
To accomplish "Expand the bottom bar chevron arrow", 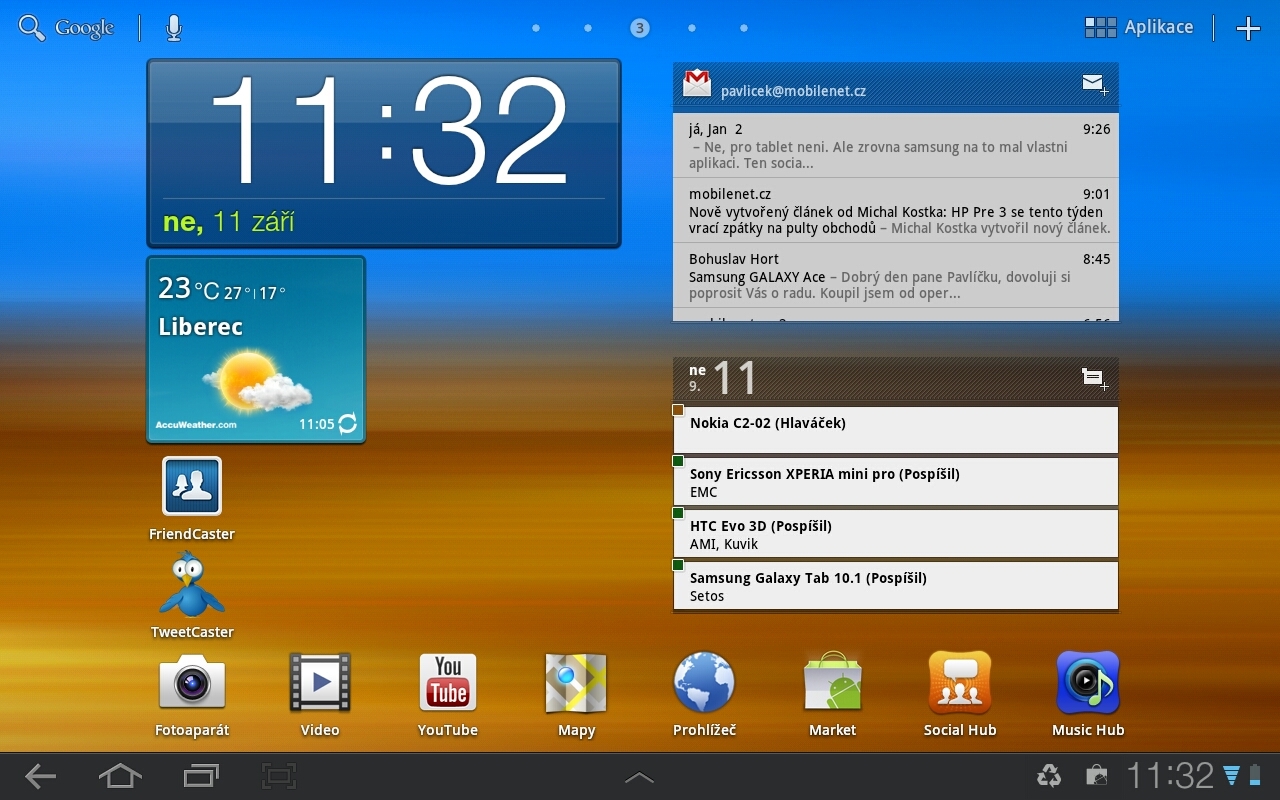I will point(639,775).
